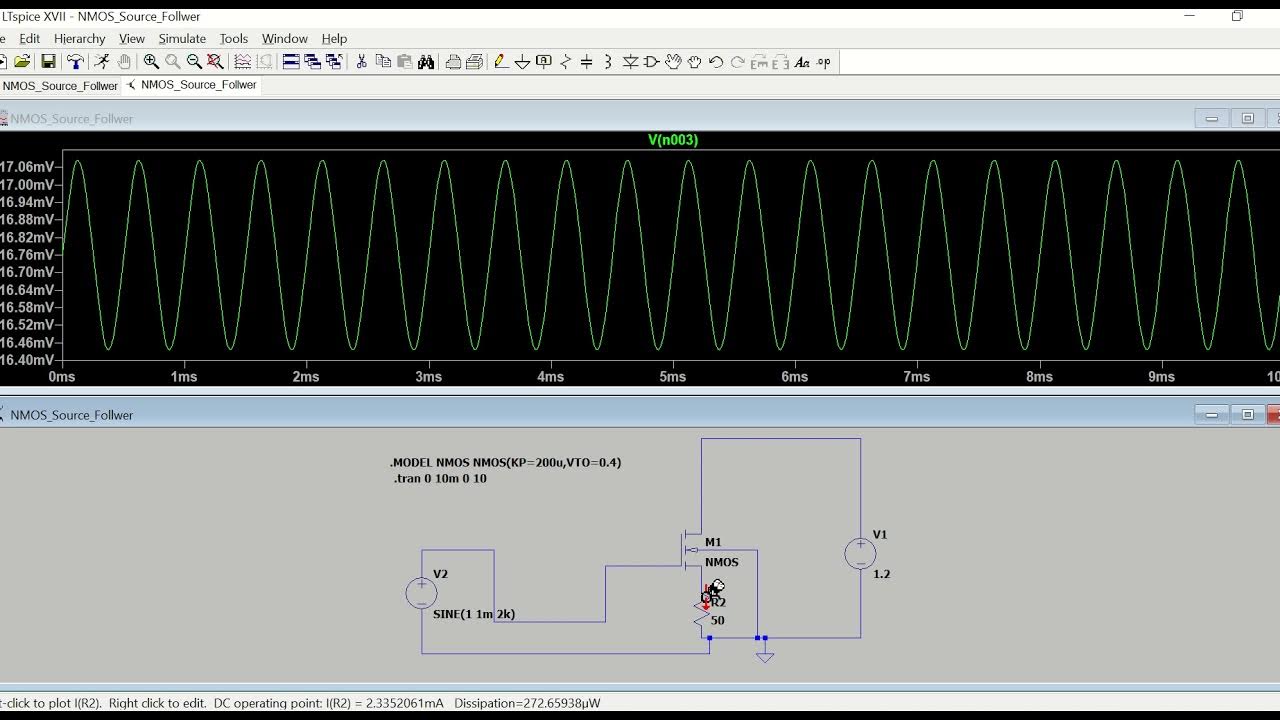Select the Label Net tool
Screen dimensions: 1280x720
point(544,62)
